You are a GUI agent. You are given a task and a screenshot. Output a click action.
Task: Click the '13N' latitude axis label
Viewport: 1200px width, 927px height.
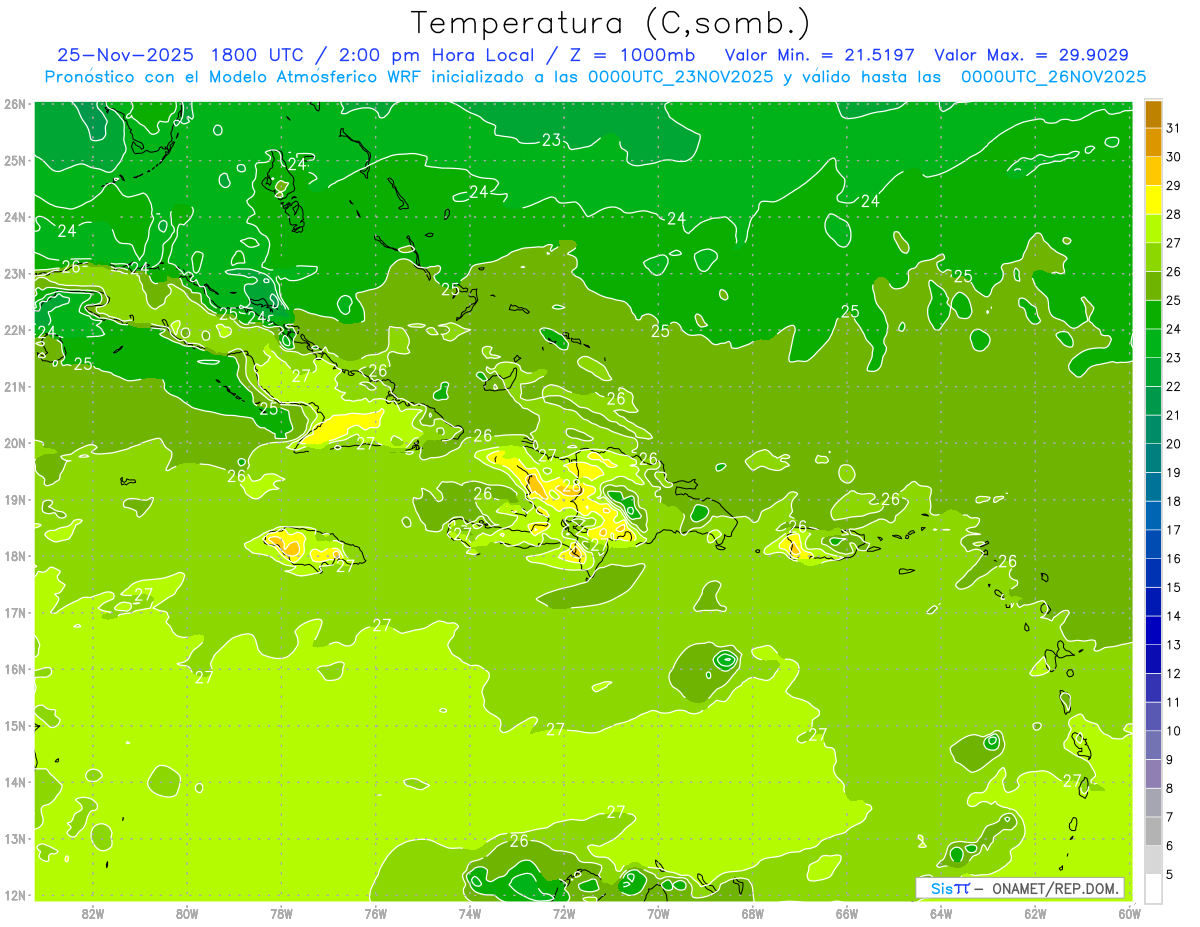[15, 838]
